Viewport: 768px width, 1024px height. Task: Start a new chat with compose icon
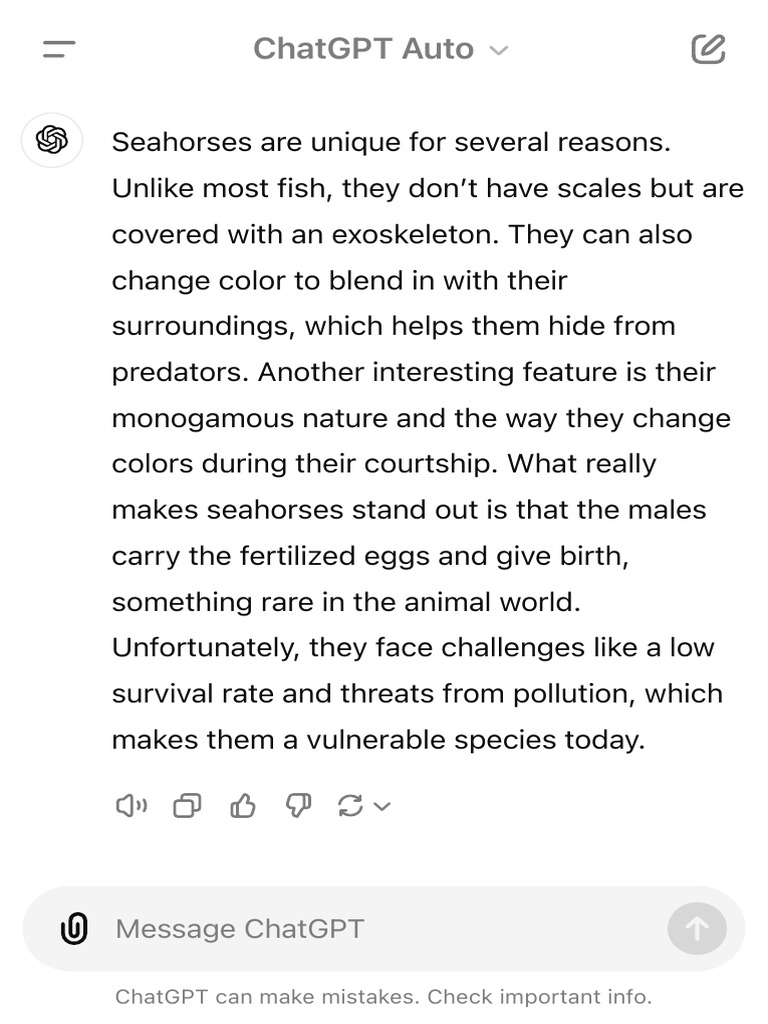pos(708,49)
